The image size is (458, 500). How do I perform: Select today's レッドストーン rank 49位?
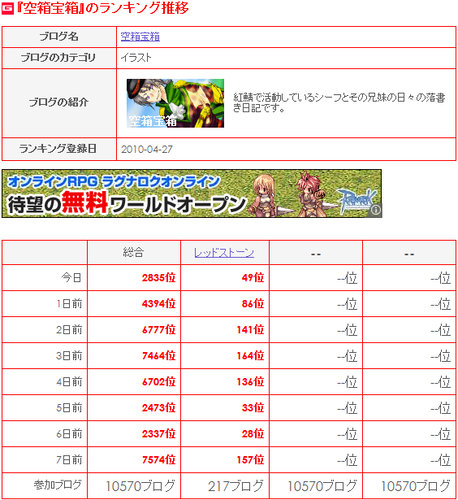pyautogui.click(x=253, y=278)
